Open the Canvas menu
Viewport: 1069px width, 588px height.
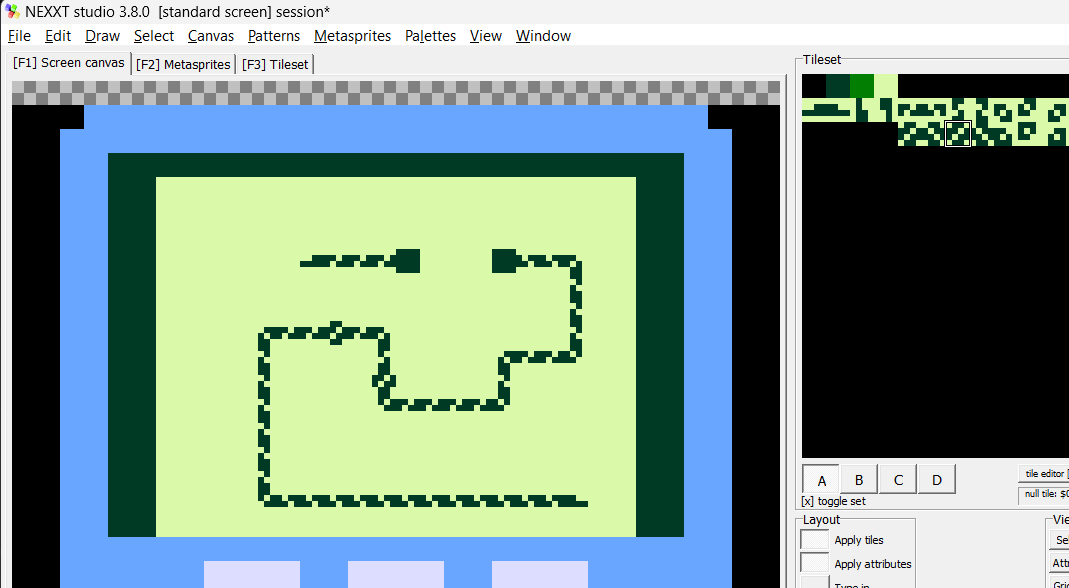211,35
